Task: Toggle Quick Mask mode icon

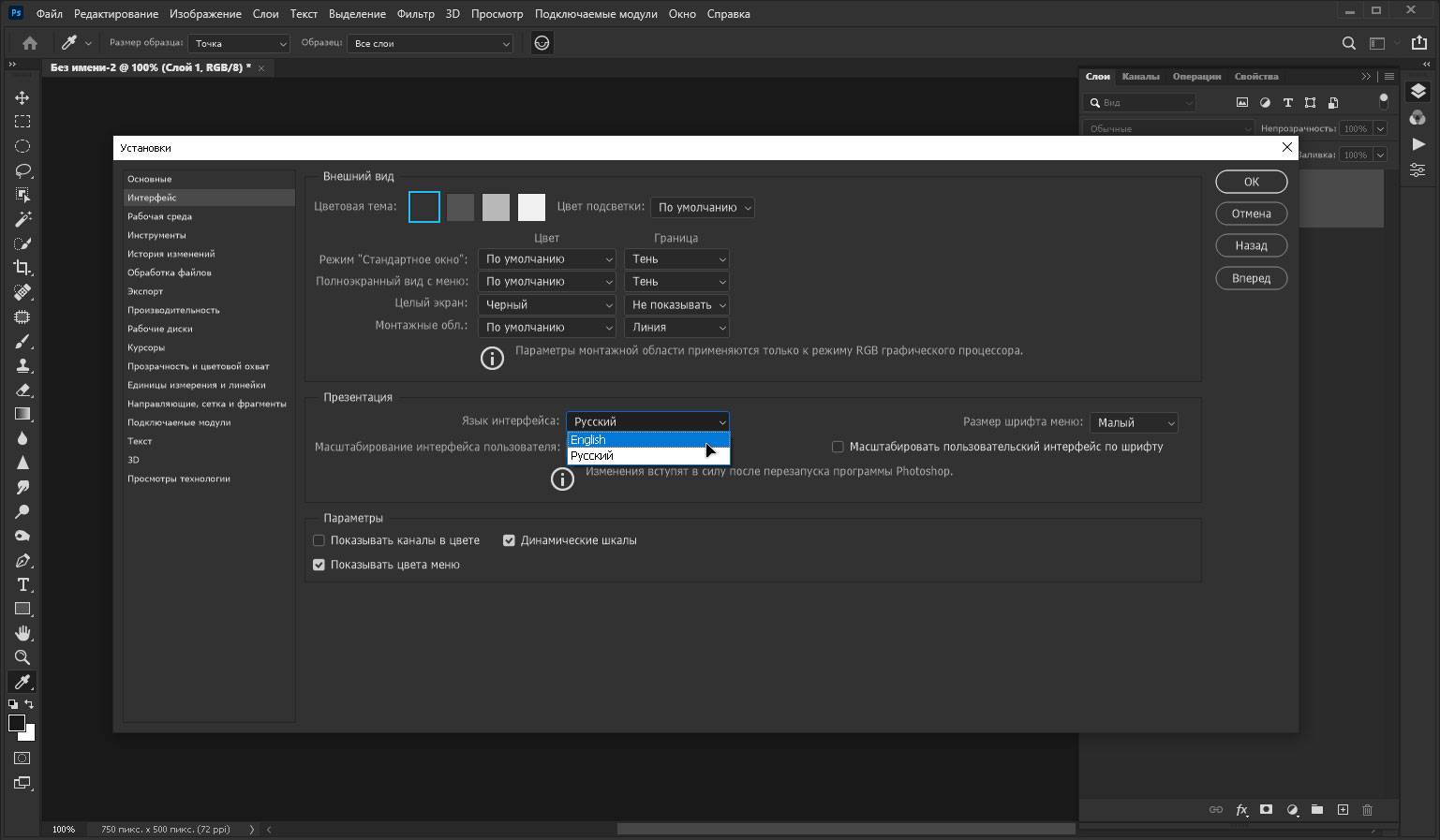Action: point(22,759)
